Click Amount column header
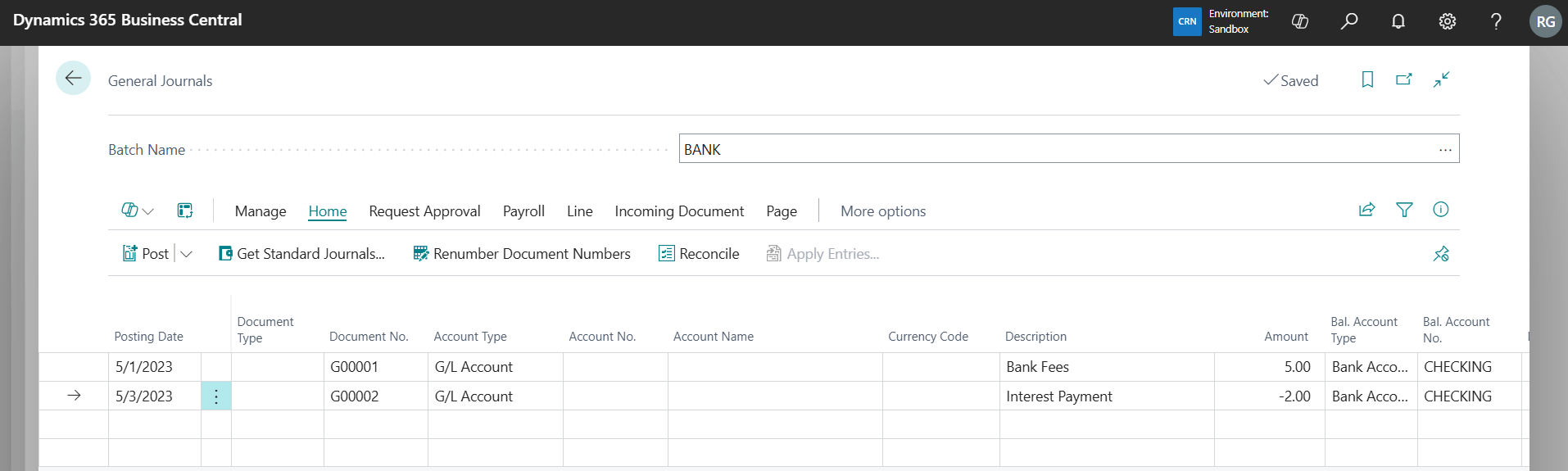 coord(1286,337)
